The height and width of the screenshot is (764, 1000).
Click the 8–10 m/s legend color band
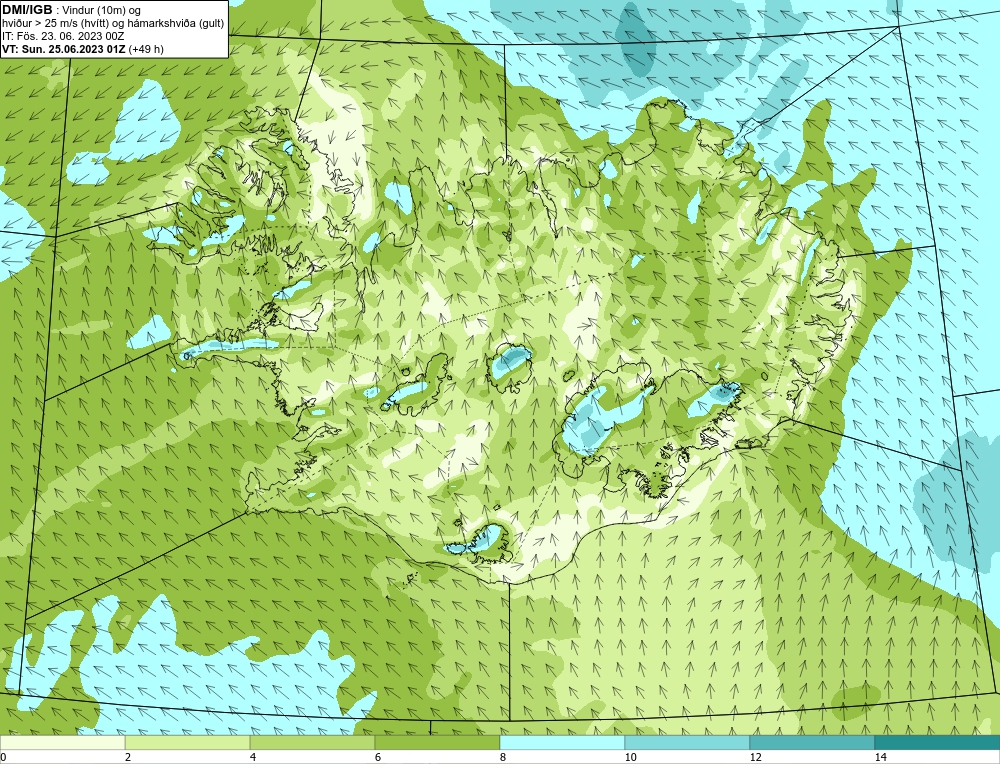point(562,742)
